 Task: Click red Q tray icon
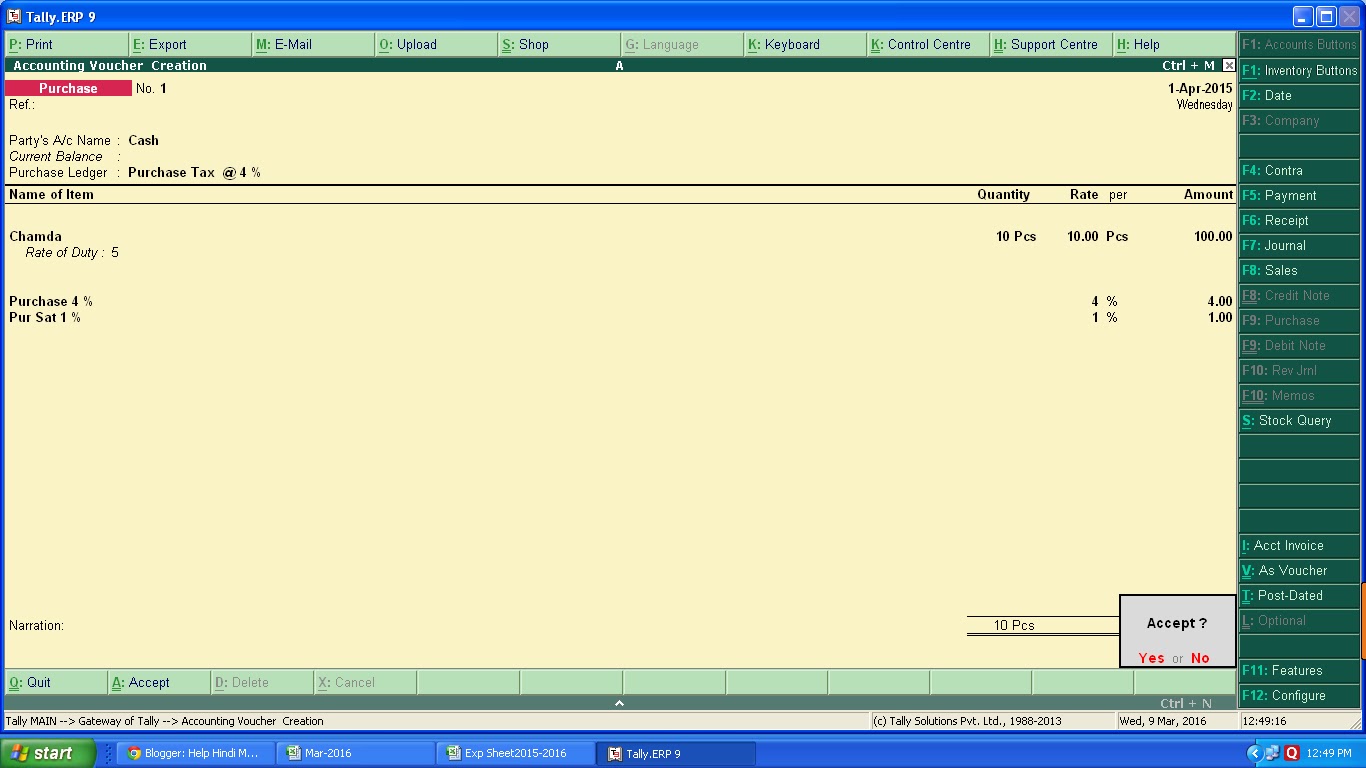tap(1291, 753)
